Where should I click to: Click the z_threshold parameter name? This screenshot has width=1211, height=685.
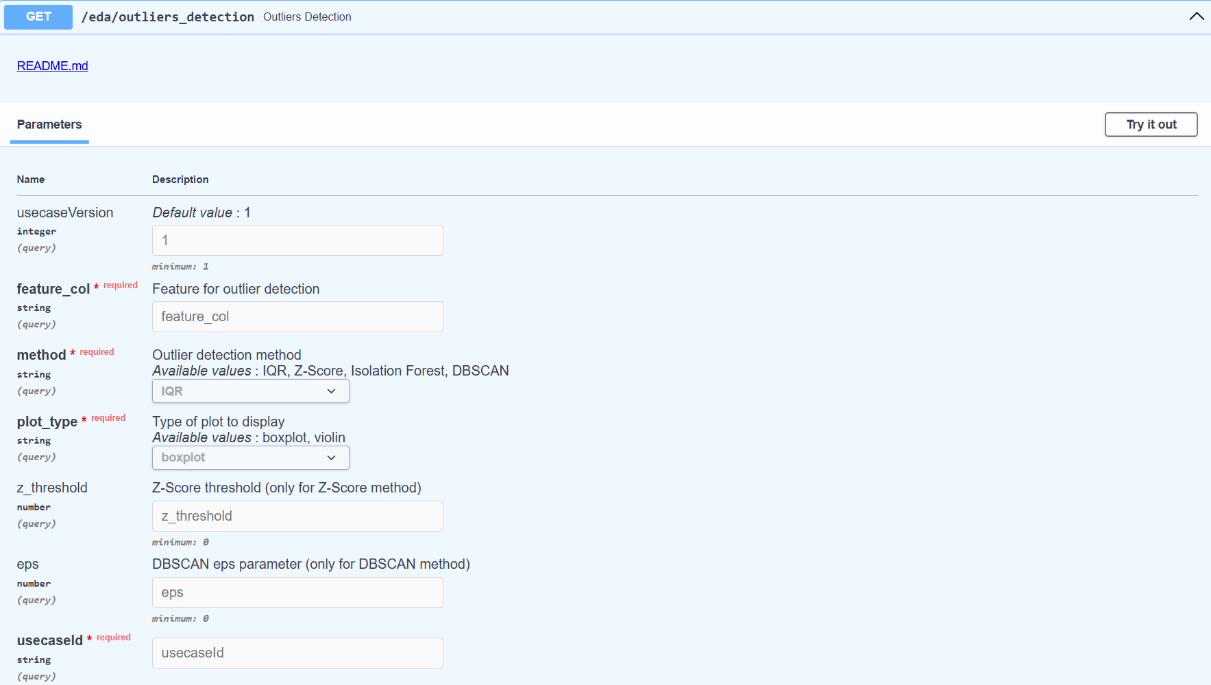pyautogui.click(x=52, y=488)
